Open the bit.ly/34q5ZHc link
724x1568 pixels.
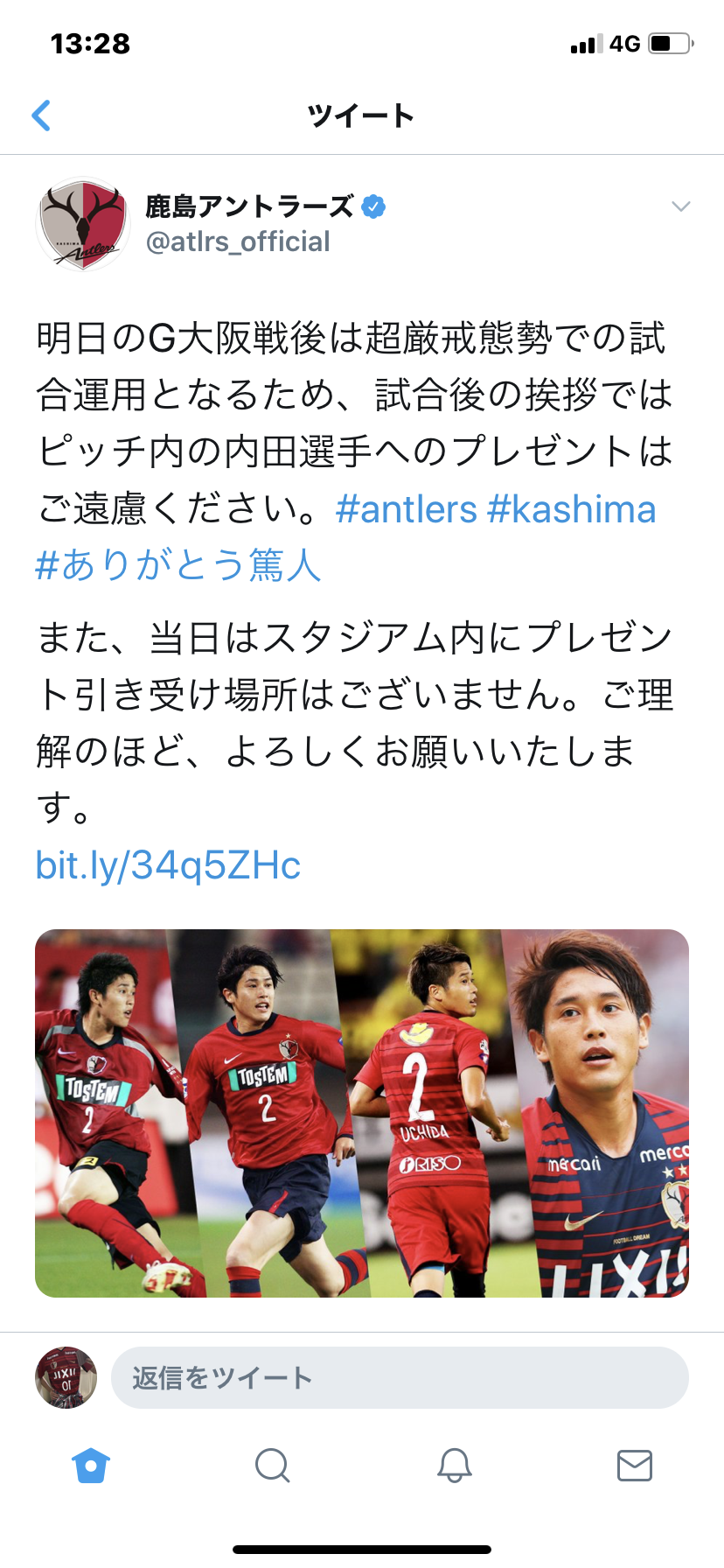(x=168, y=865)
